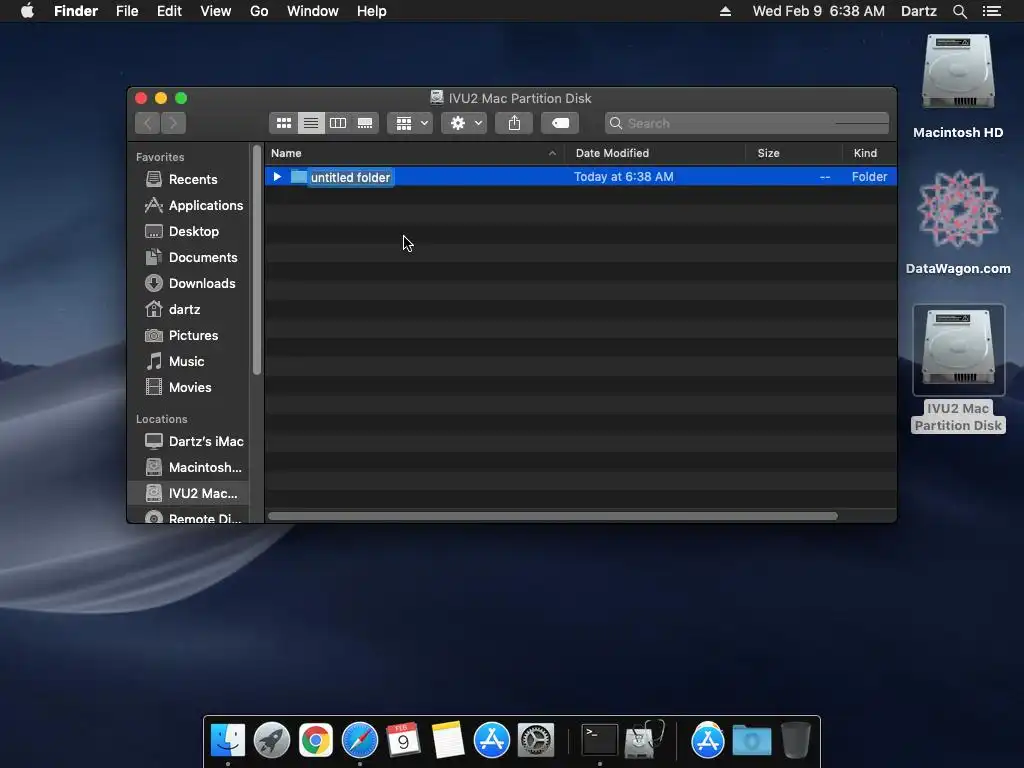Open Recents in the sidebar
Viewport: 1024px width, 768px height.
tap(190, 179)
